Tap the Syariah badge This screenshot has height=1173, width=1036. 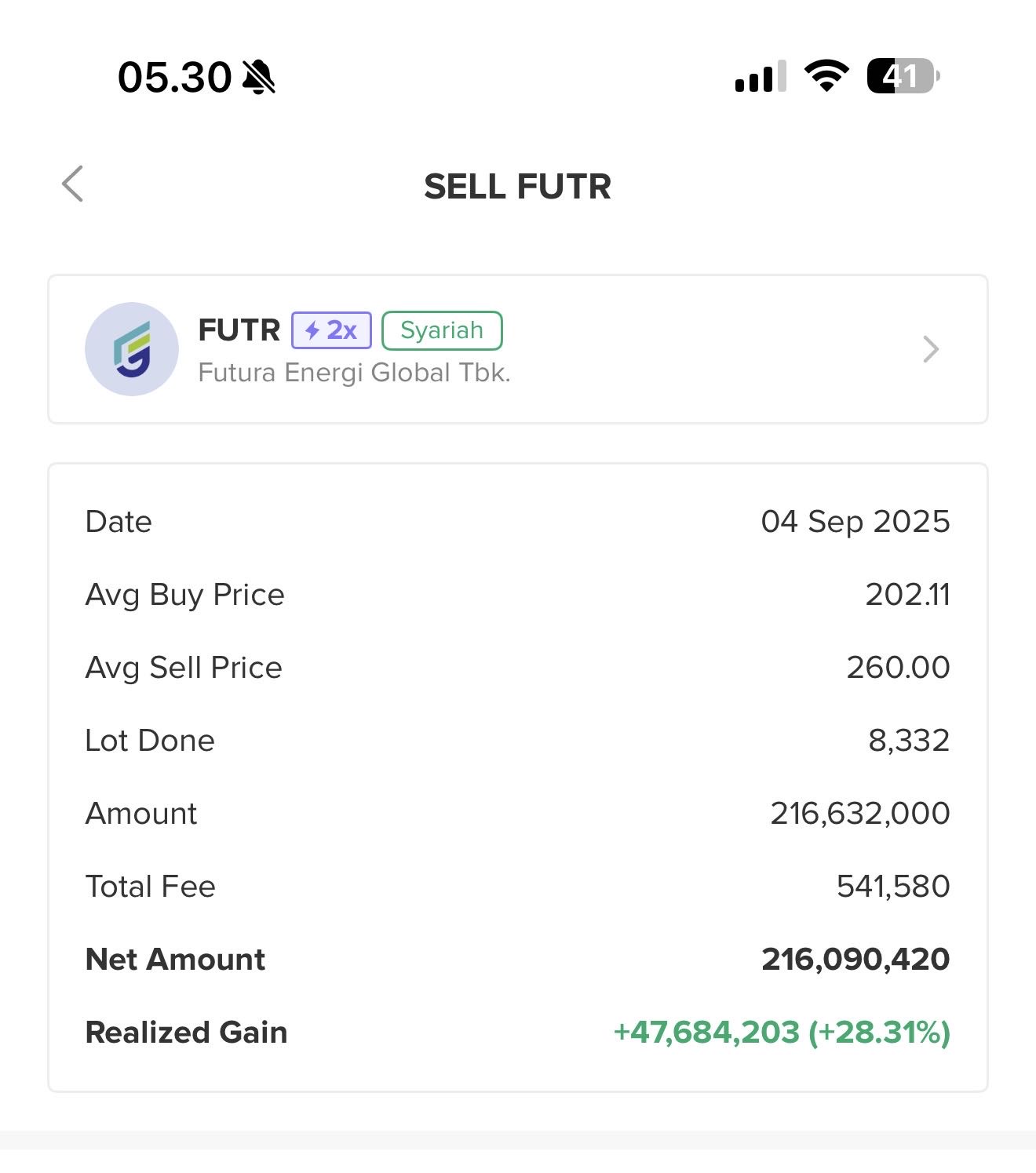[442, 330]
